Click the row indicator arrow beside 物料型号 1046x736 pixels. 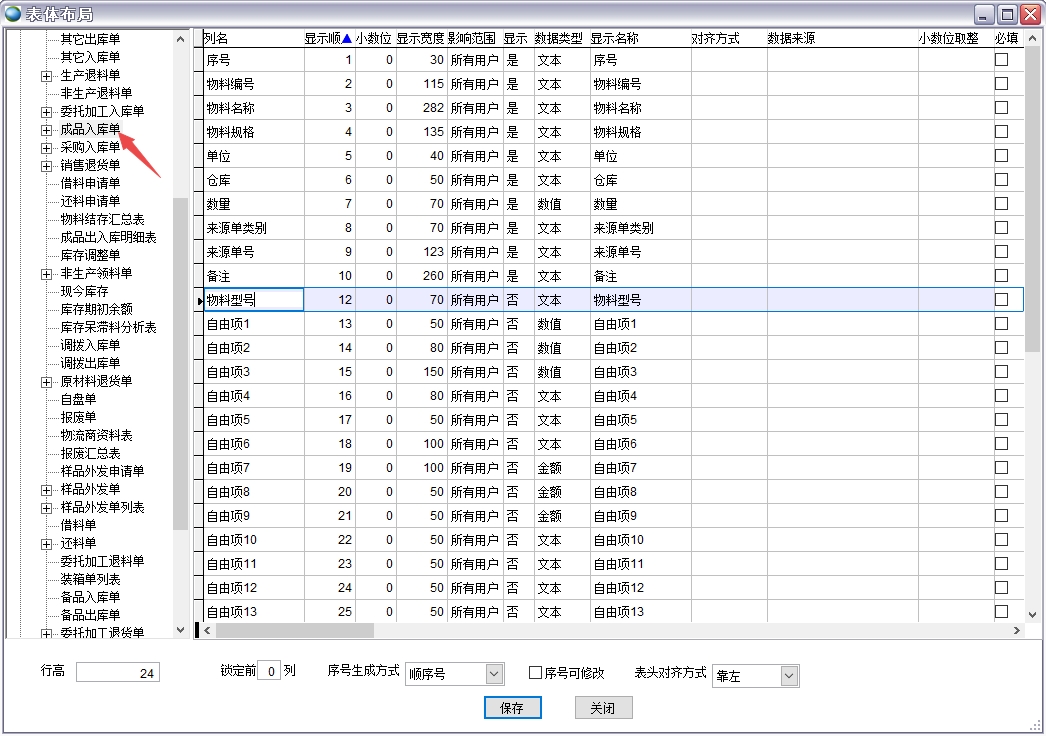pos(200,300)
